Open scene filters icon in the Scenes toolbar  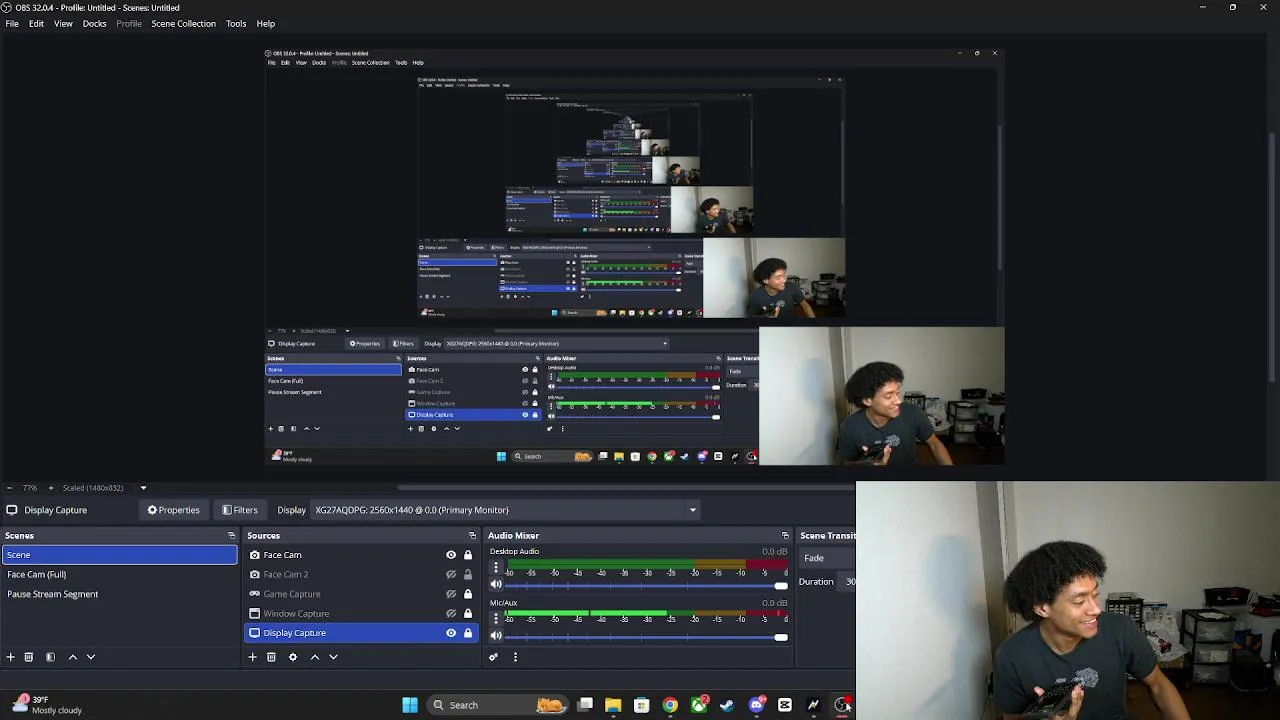pos(50,657)
